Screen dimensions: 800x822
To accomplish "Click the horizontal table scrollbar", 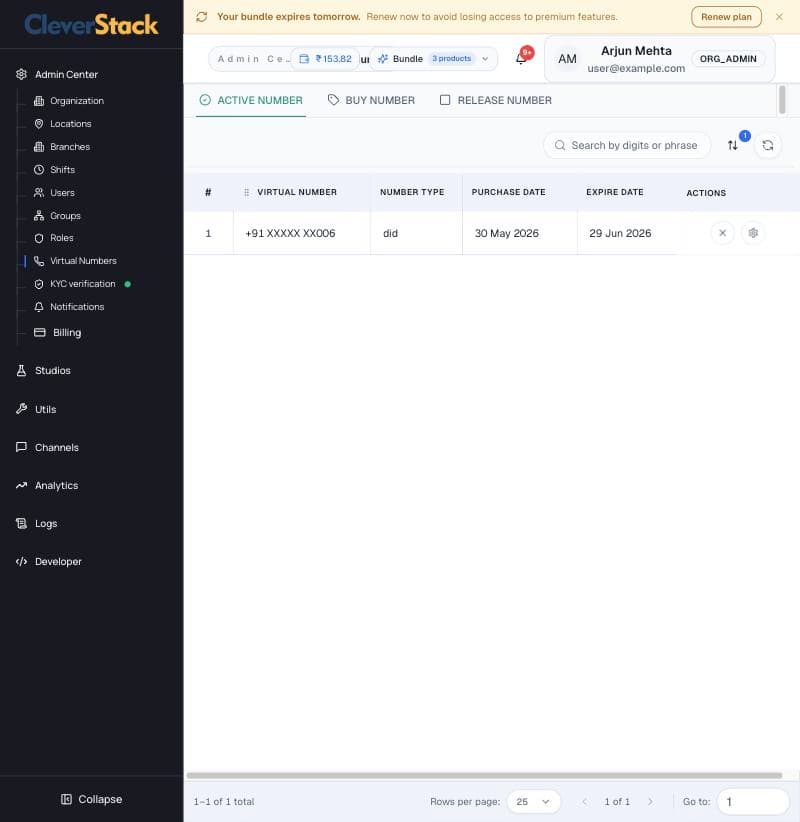I will pos(484,775).
